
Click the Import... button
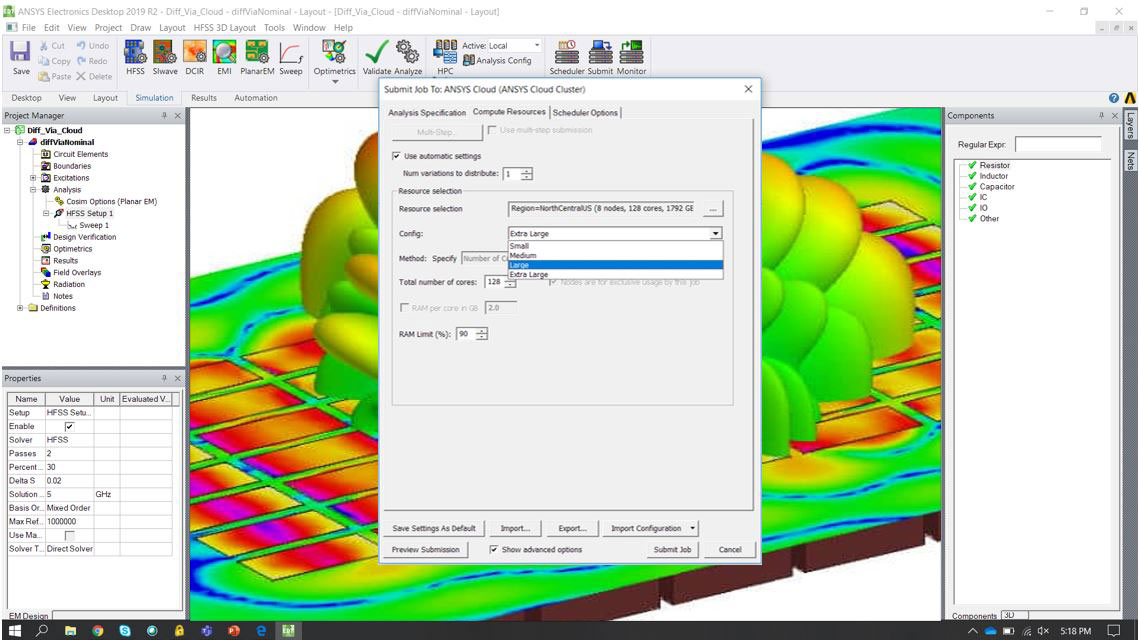[515, 528]
